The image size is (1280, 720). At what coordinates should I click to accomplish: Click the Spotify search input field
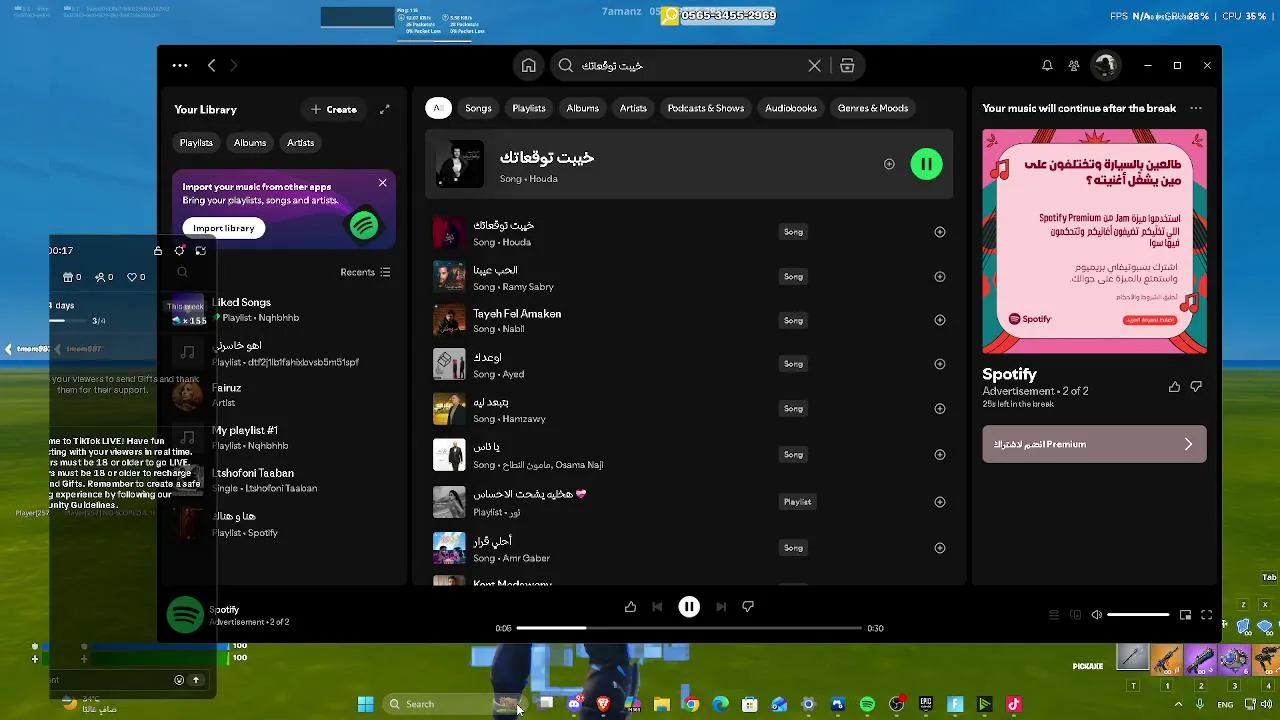pyautogui.click(x=690, y=65)
